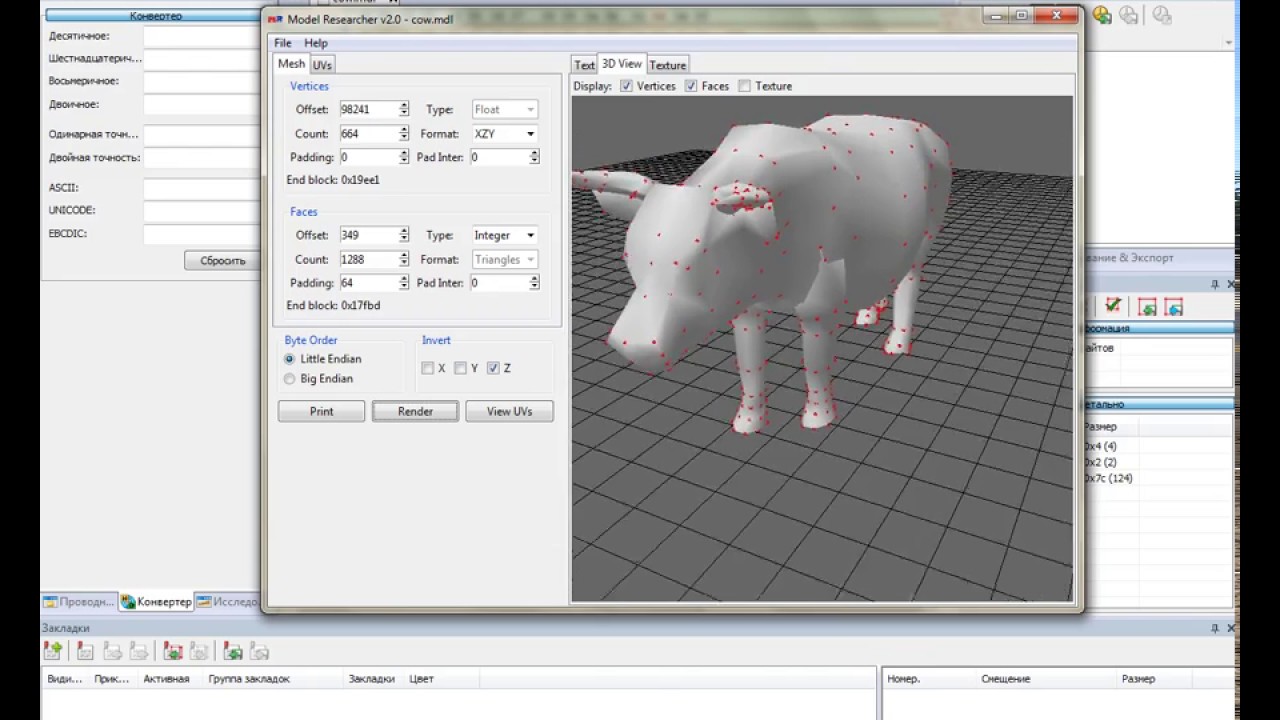The width and height of the screenshot is (1280, 720).
Task: Click the Model Researcher title bar app icon
Action: 276,20
